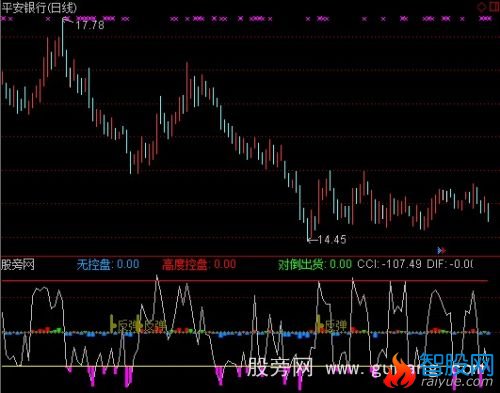Click the 对倒出货 indicator value label
500x393 pixels.
(x=315, y=264)
